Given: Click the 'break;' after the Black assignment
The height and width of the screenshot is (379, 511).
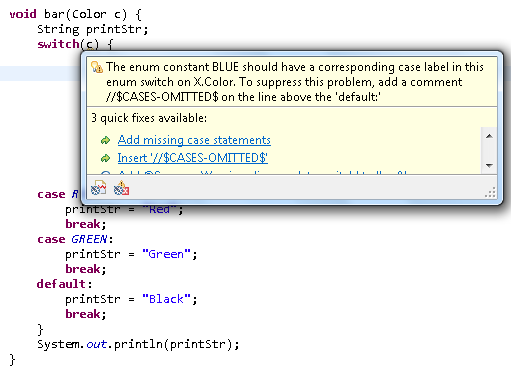Looking at the screenshot, I should coord(86,314).
